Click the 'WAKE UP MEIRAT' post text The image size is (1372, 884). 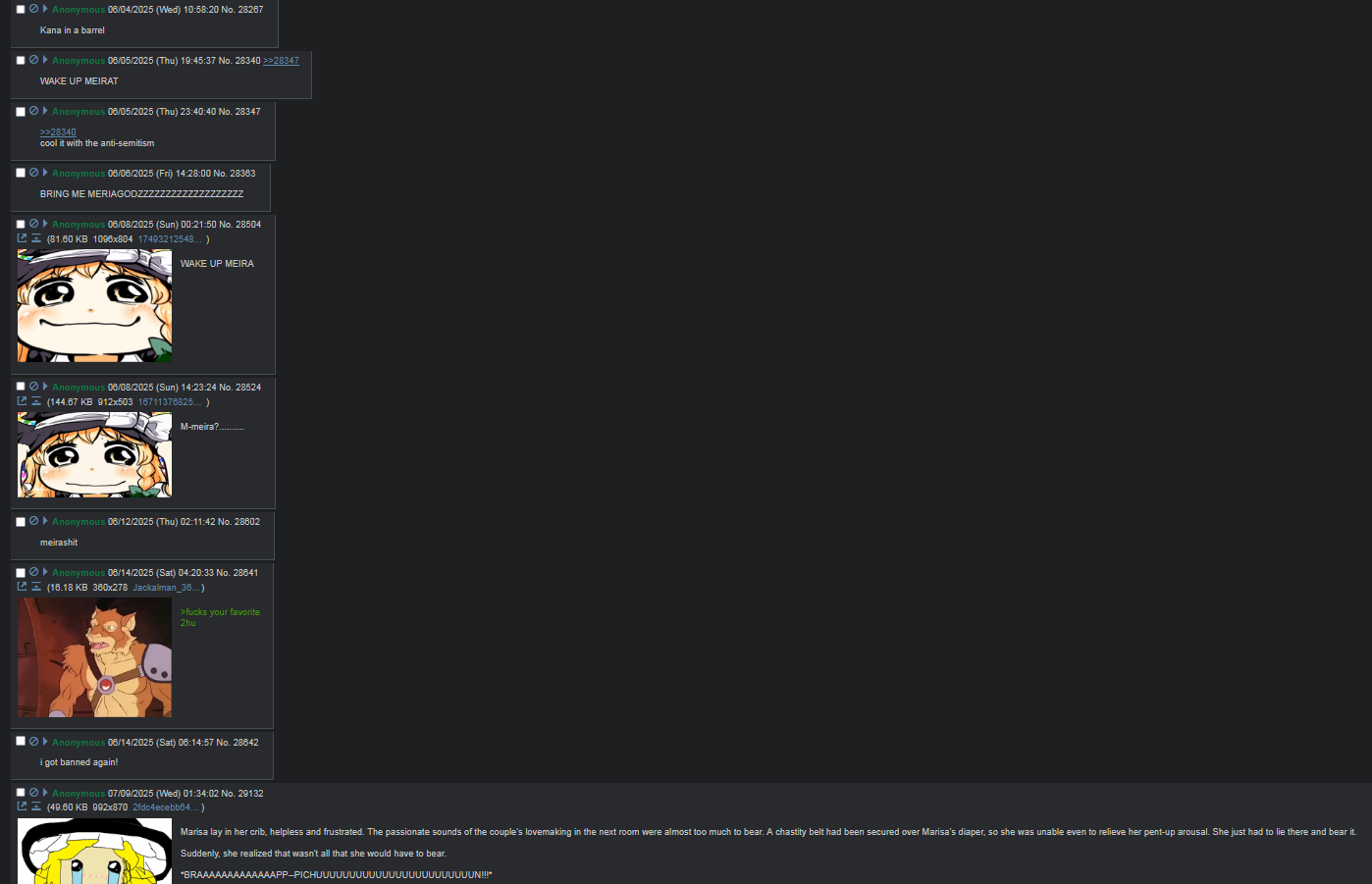click(79, 81)
